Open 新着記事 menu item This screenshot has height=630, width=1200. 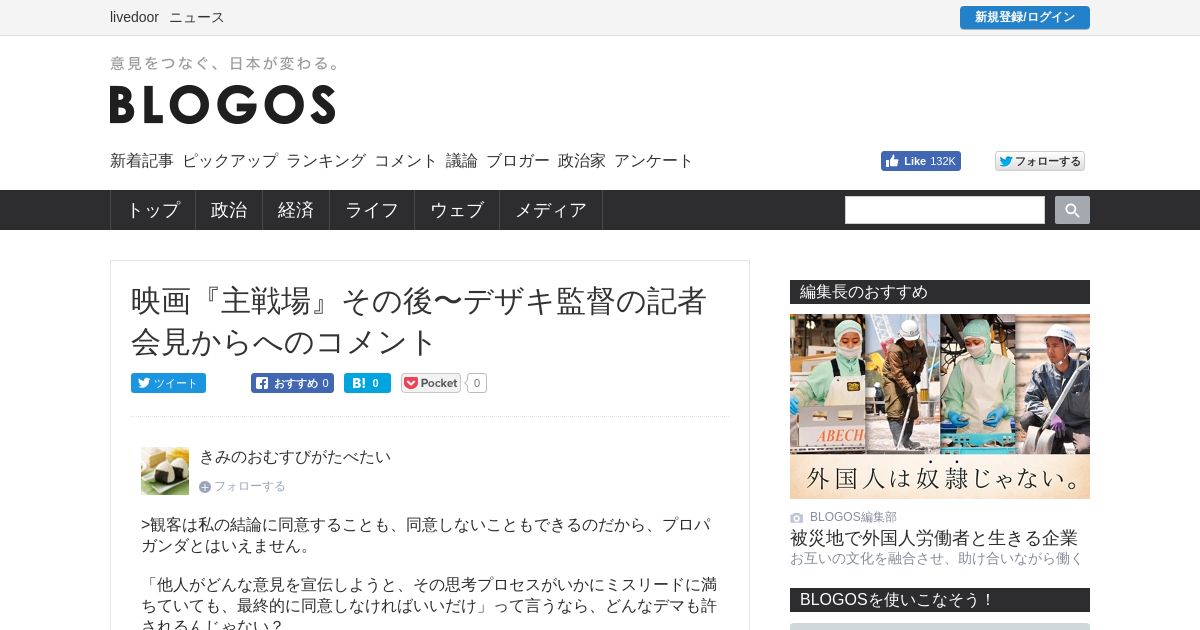click(x=142, y=161)
